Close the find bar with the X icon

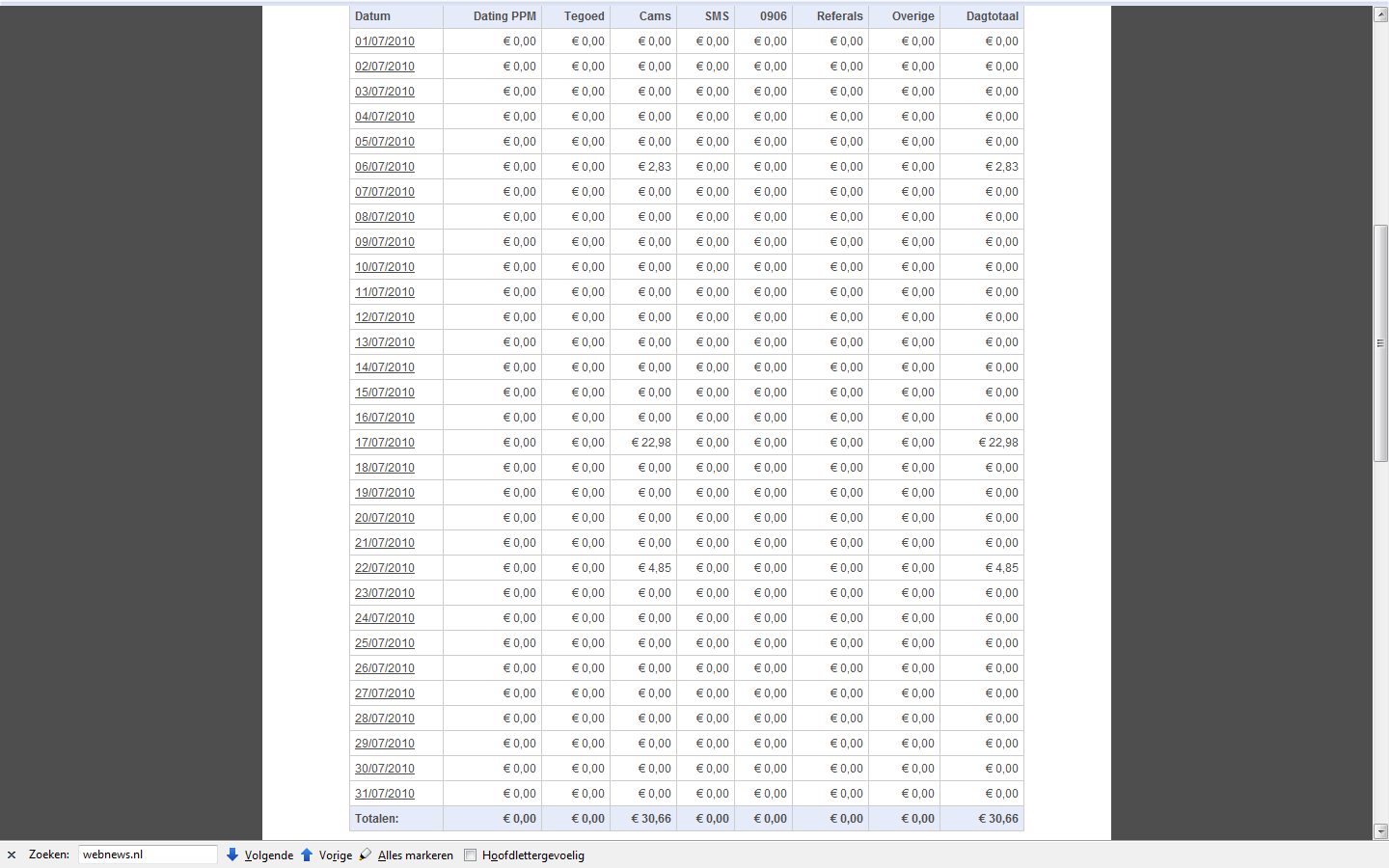click(12, 855)
